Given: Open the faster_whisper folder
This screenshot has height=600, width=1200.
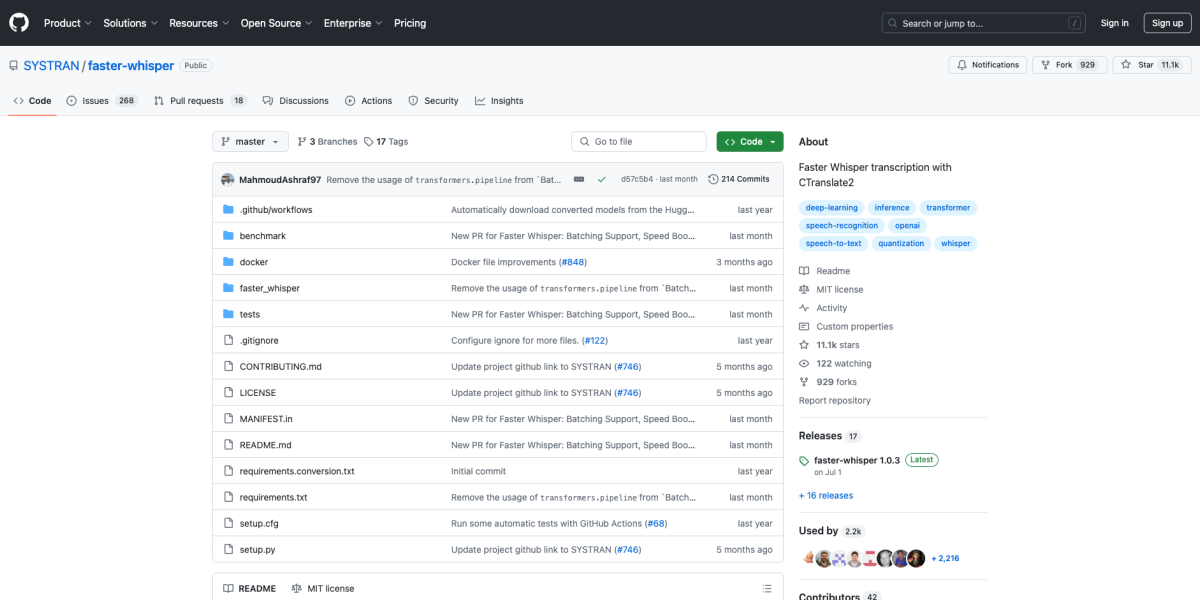Looking at the screenshot, I should pyautogui.click(x=269, y=288).
